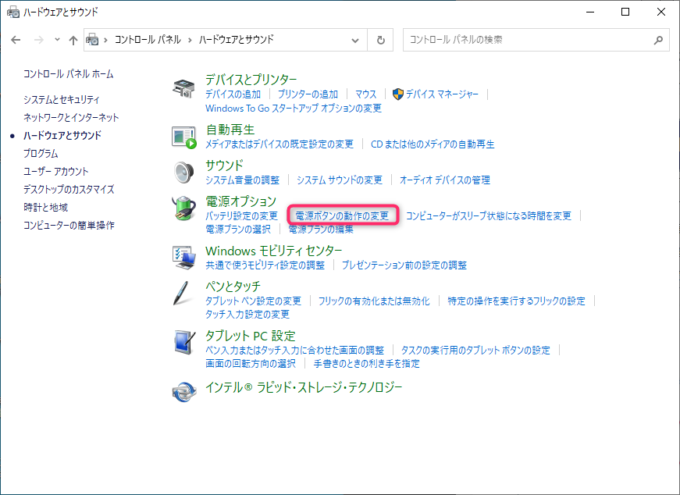Click メディアまたはデバイスの既定設定の変更
This screenshot has height=495, width=680.
pos(279,144)
